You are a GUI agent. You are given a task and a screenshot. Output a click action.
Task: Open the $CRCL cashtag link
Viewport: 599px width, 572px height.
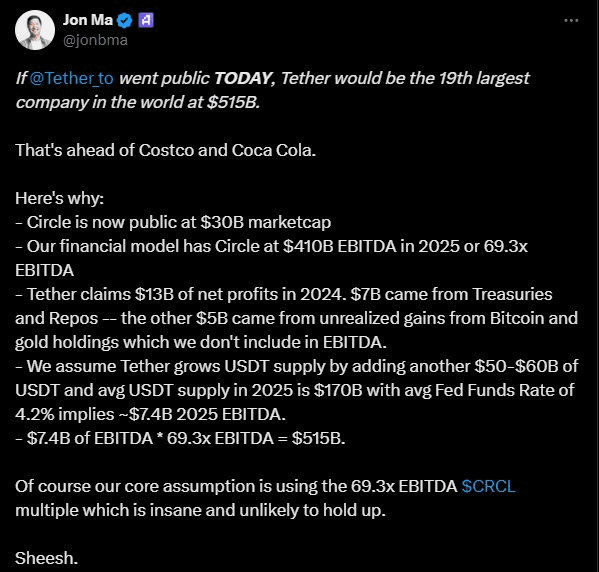click(488, 486)
